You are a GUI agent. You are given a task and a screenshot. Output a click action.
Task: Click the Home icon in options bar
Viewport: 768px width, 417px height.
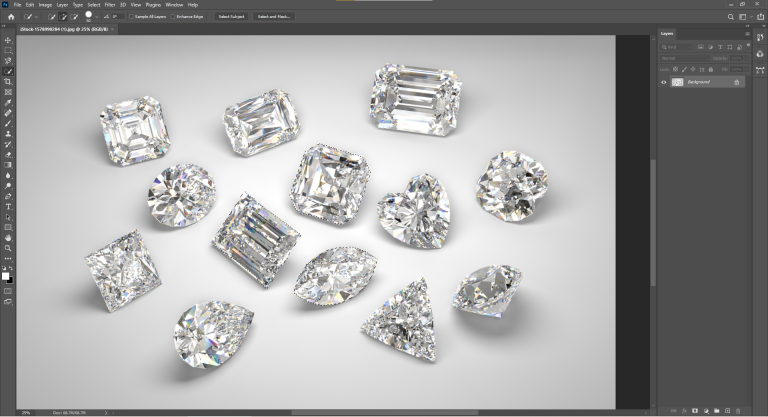pos(11,17)
